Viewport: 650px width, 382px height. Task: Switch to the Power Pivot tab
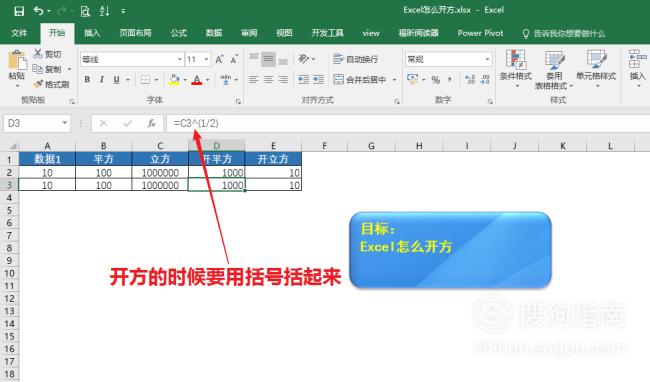tap(480, 33)
